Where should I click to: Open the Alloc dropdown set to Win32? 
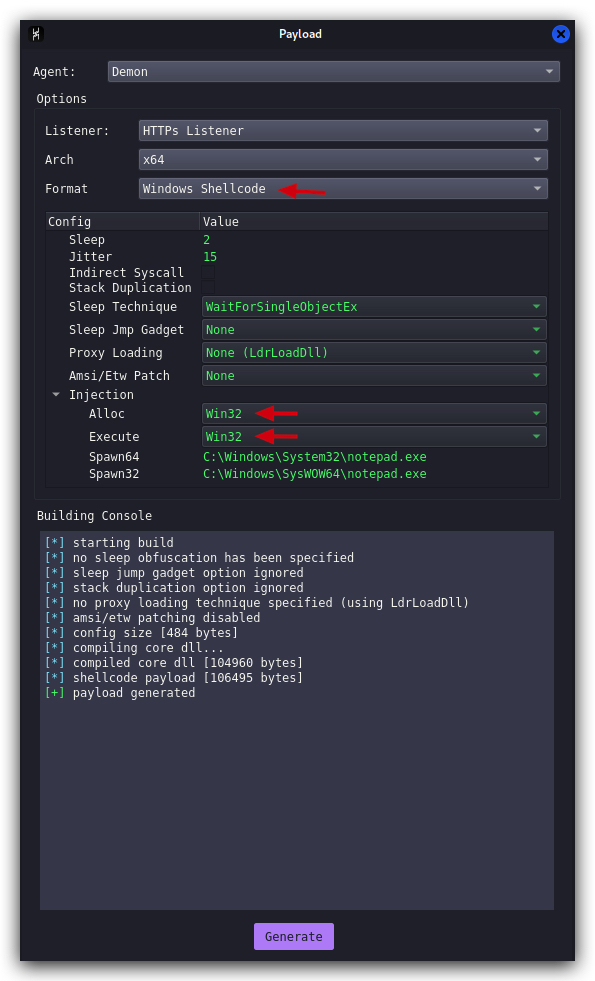(374, 414)
